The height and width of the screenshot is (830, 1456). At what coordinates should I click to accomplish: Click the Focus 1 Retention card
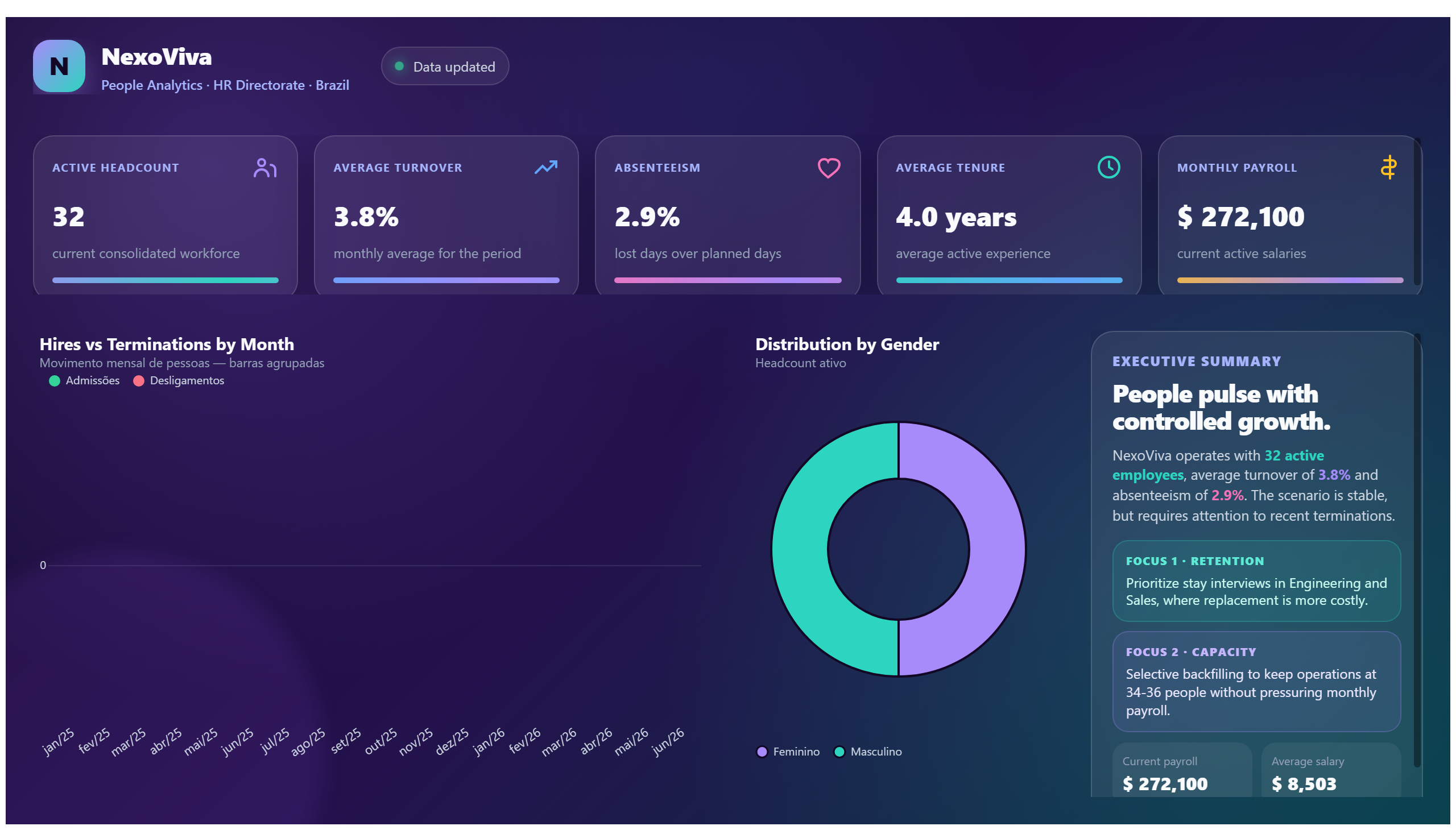(x=1256, y=581)
